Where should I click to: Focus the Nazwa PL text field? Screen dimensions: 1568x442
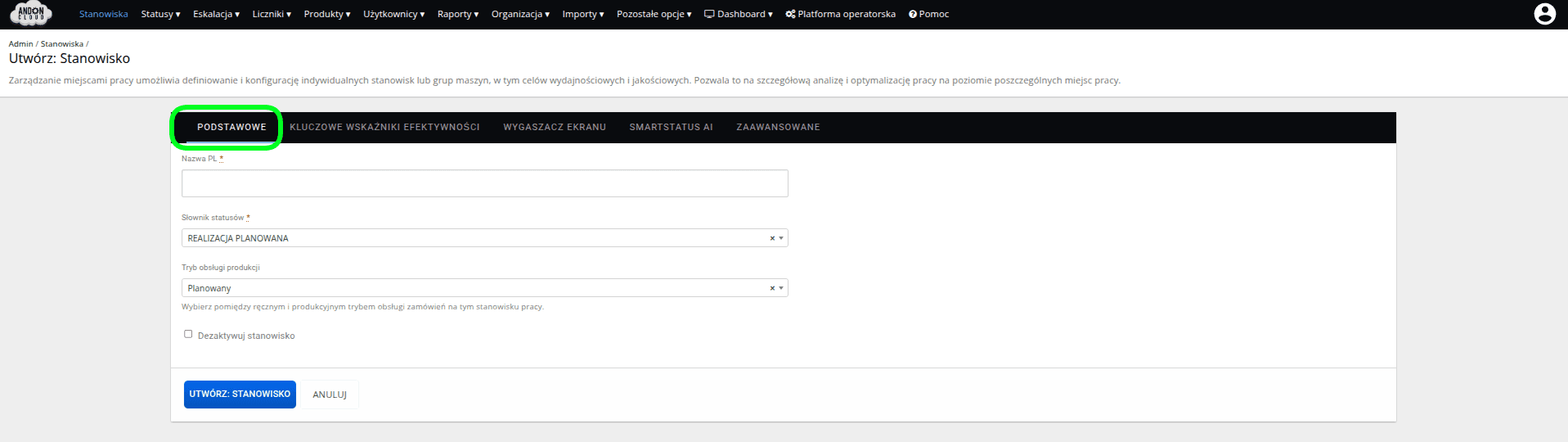(484, 183)
